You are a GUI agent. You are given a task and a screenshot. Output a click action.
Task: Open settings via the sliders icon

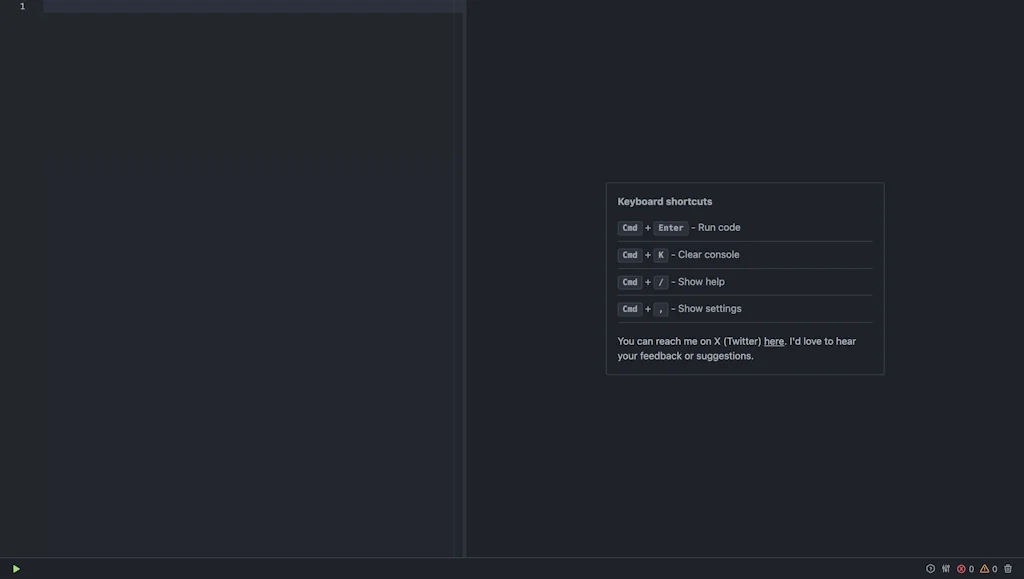coord(945,568)
